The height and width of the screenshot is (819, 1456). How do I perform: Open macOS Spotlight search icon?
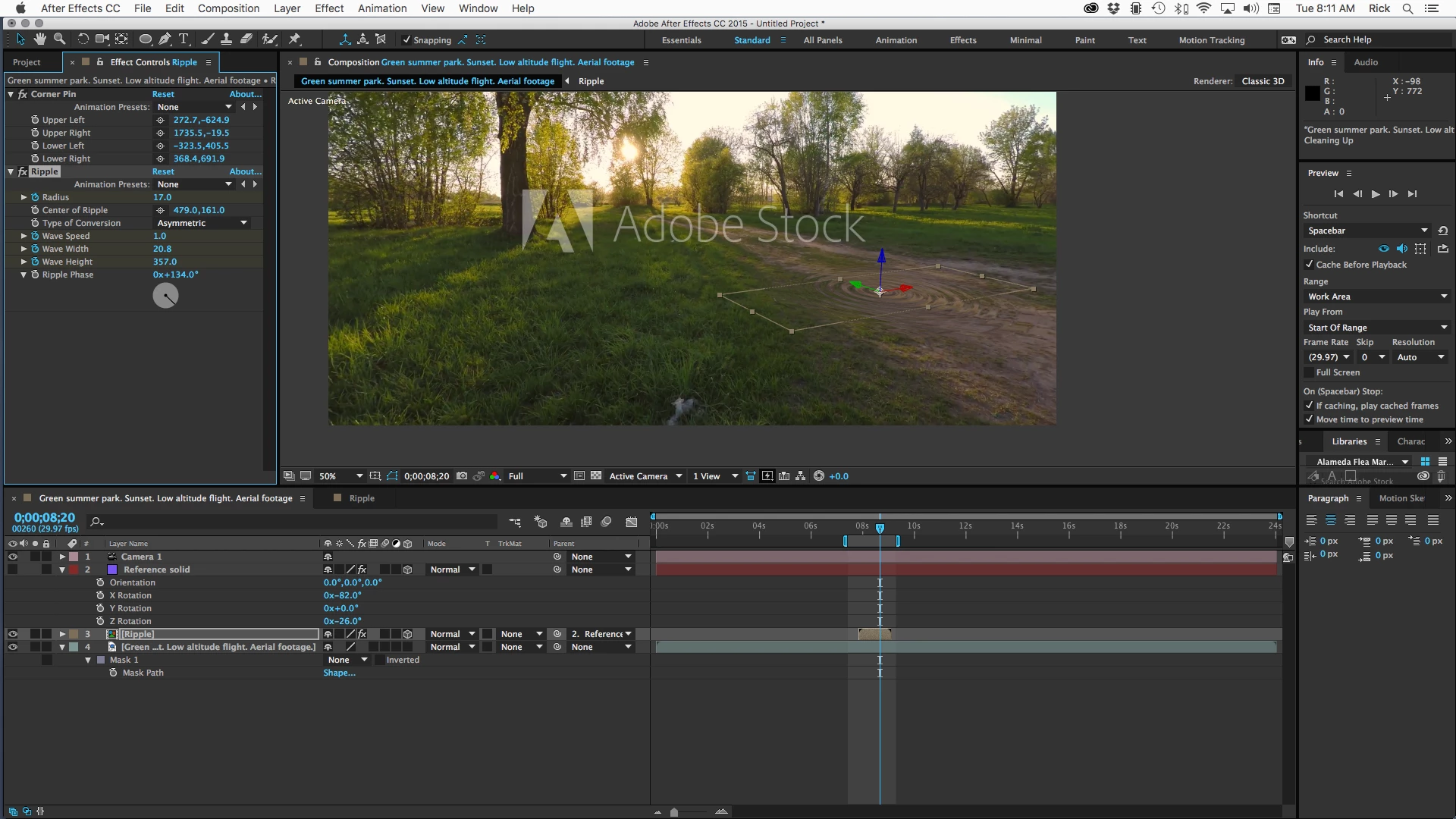(x=1407, y=8)
